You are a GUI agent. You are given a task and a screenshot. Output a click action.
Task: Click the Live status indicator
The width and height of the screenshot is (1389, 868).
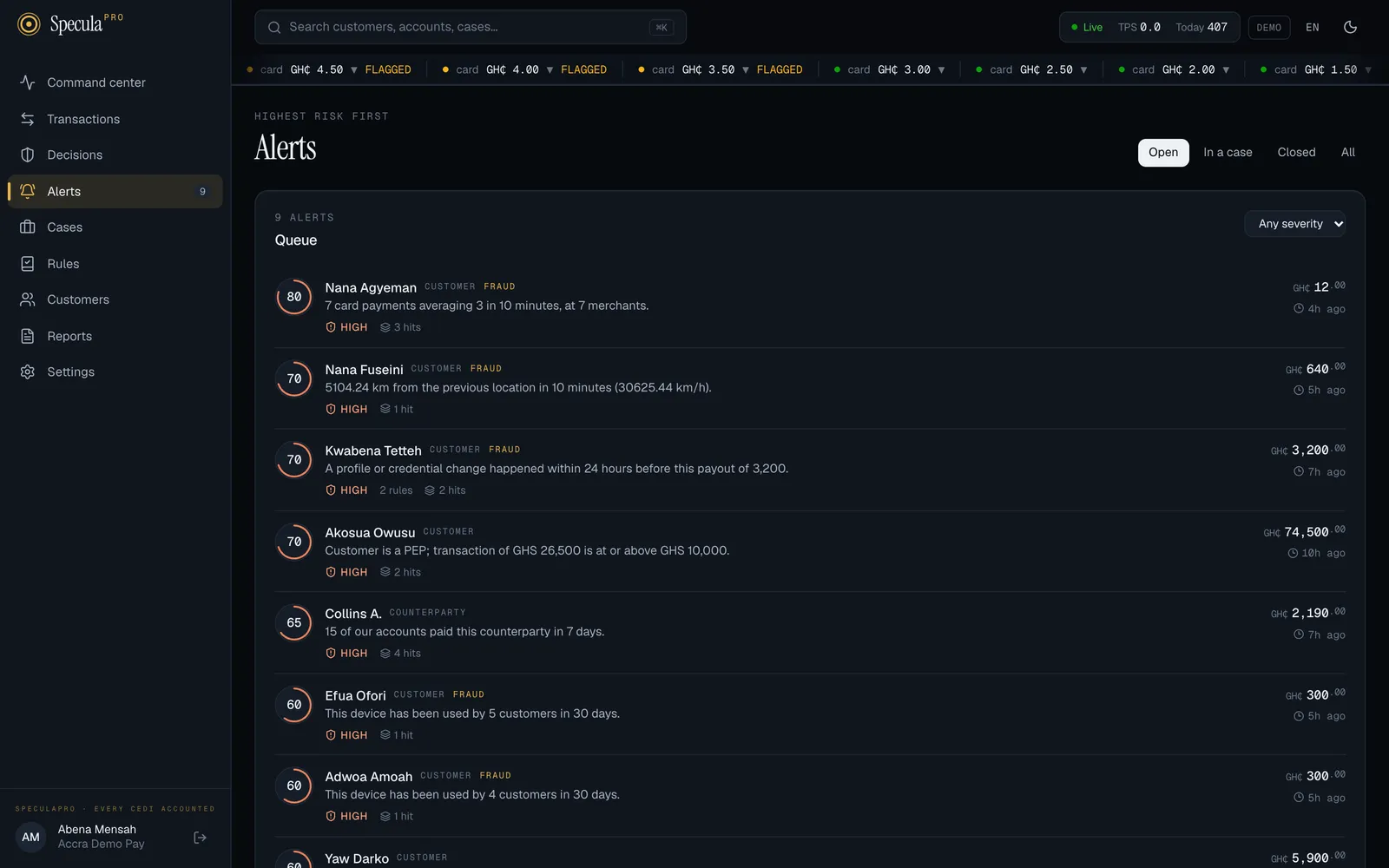coord(1087,28)
